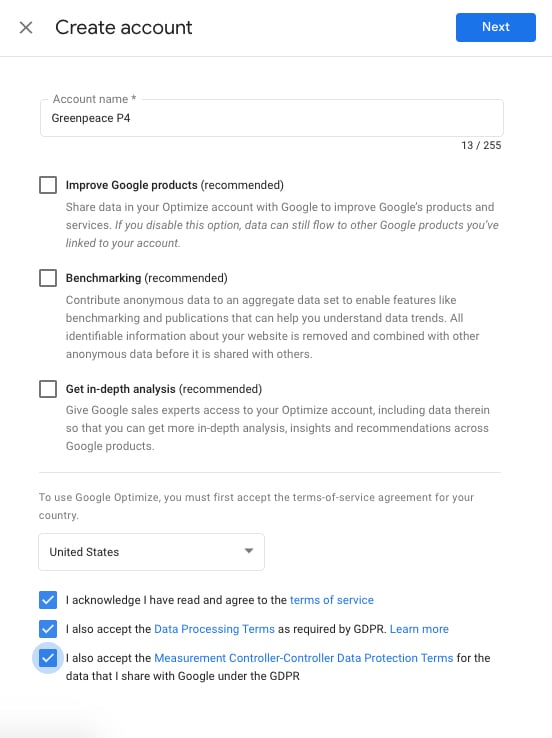The image size is (552, 738).
Task: Uncheck Measurement Controller-Controller terms checkbox
Action: click(x=48, y=658)
